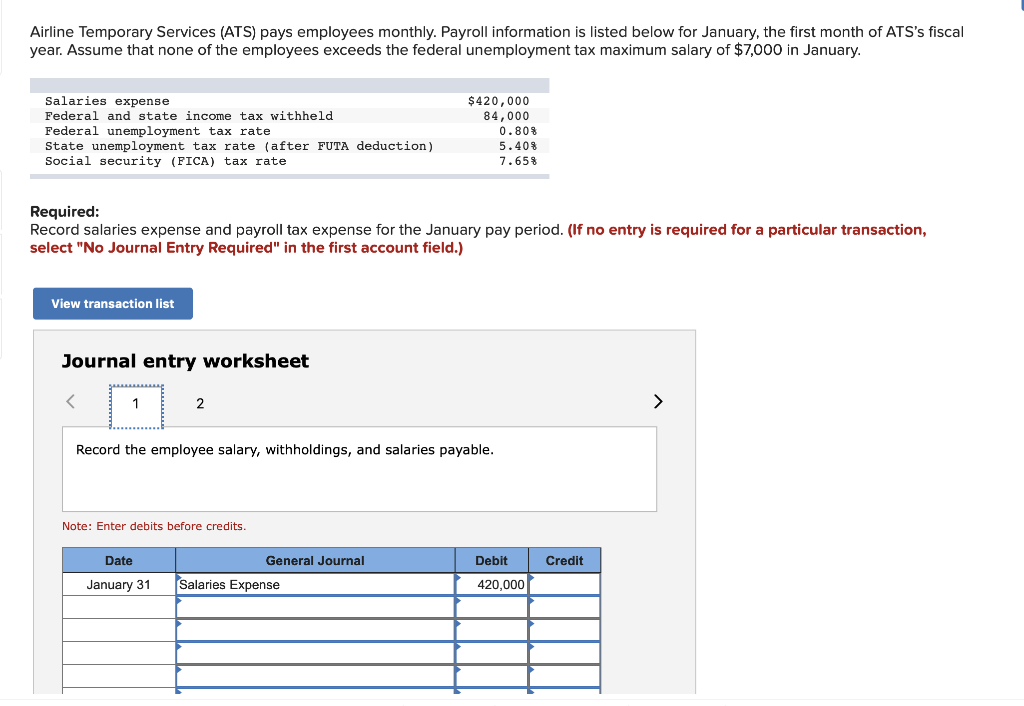Select journal entry tab 1

(136, 403)
